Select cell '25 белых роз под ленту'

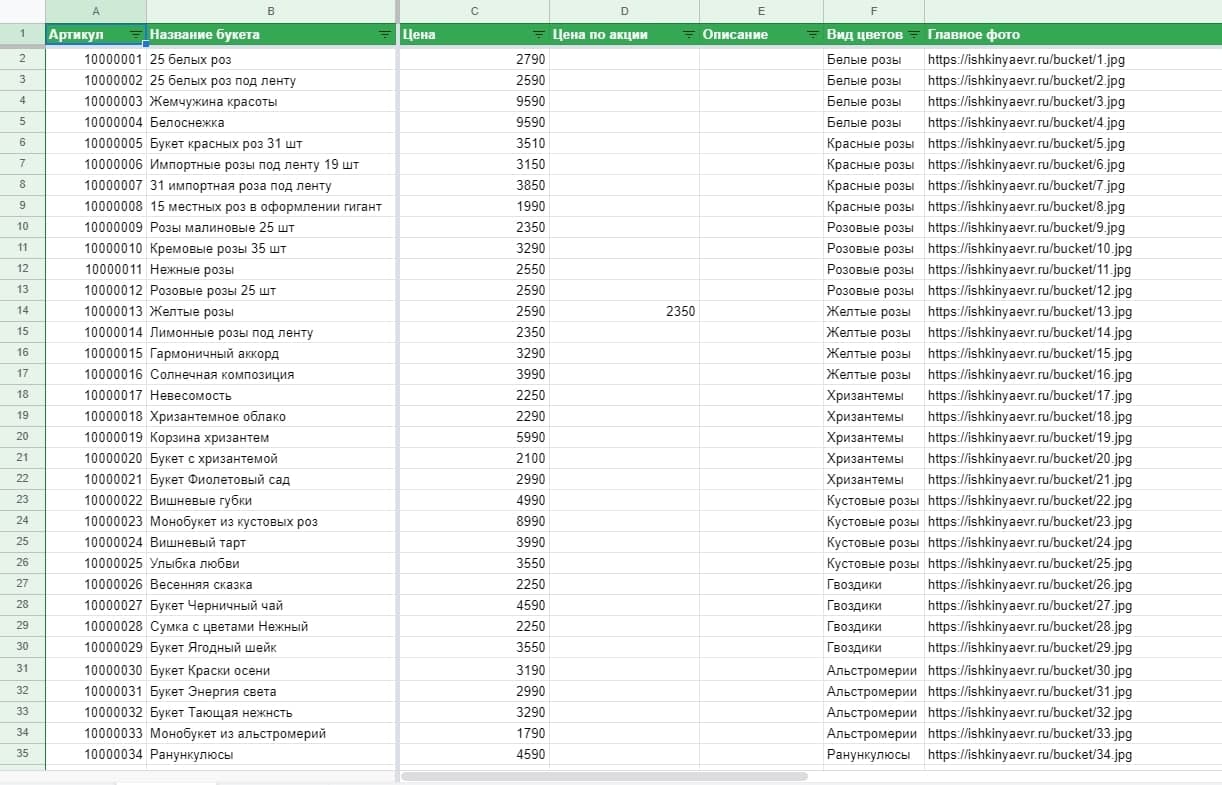271,81
